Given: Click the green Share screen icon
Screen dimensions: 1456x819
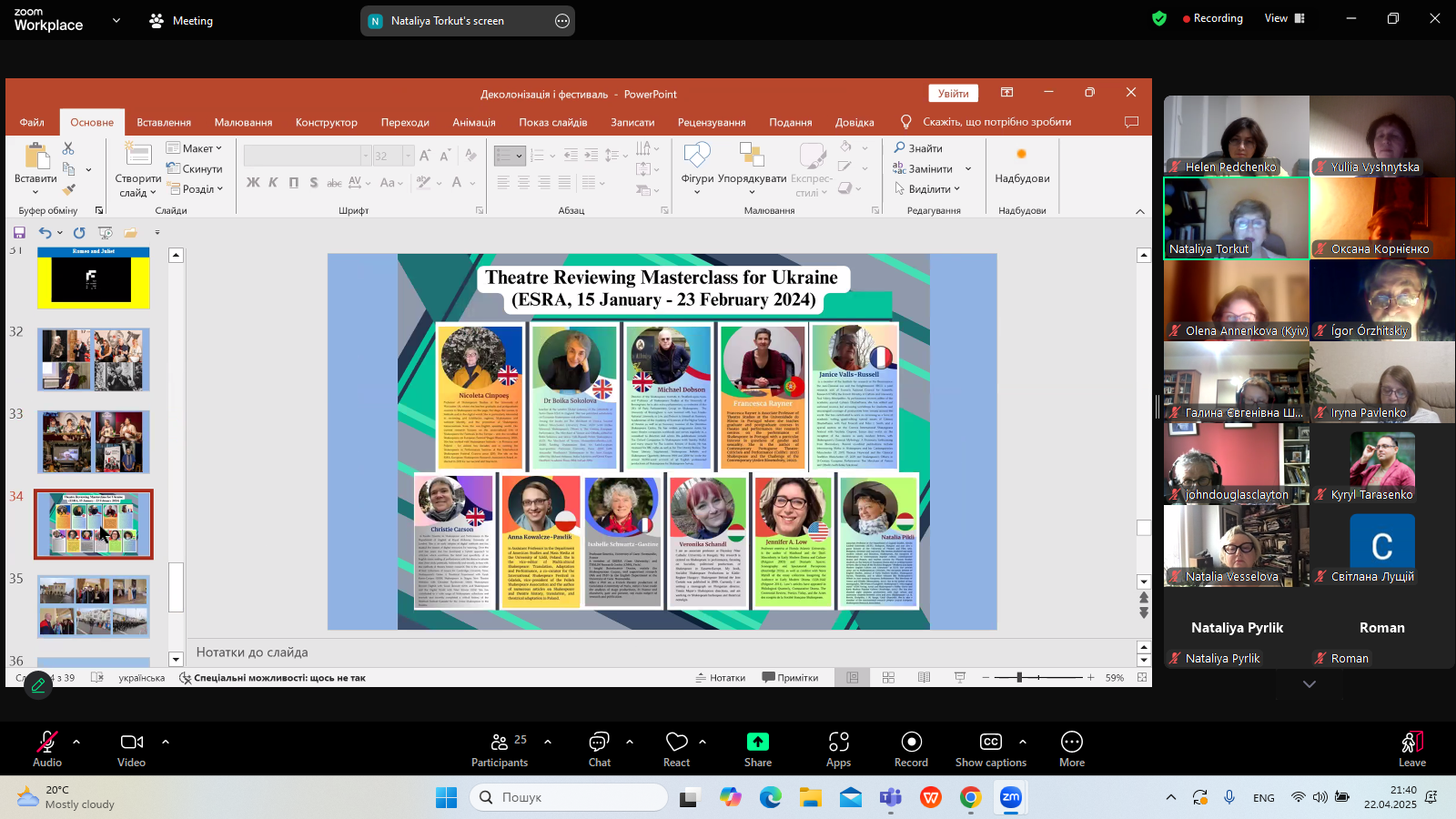Looking at the screenshot, I should 757,742.
